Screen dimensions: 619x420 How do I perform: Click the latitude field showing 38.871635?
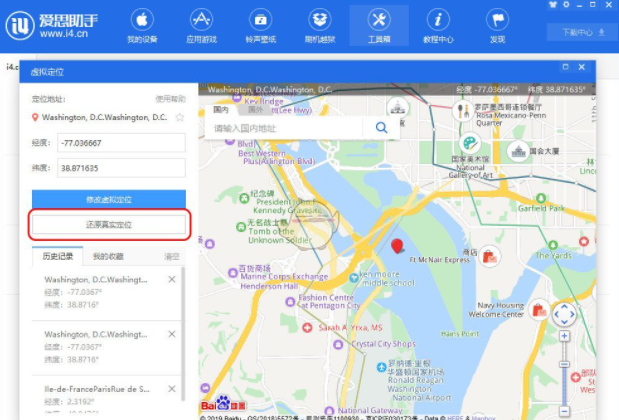(121, 168)
